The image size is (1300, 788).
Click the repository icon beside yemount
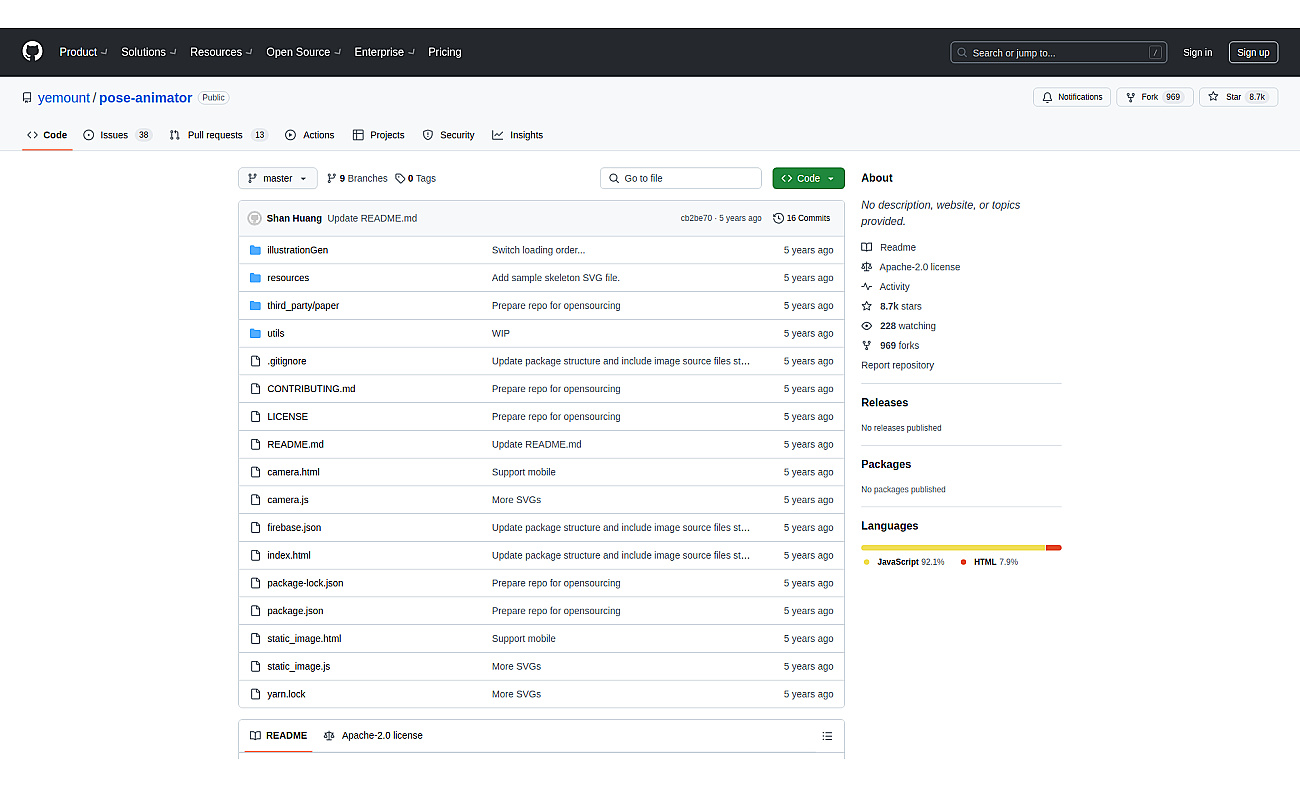28,98
